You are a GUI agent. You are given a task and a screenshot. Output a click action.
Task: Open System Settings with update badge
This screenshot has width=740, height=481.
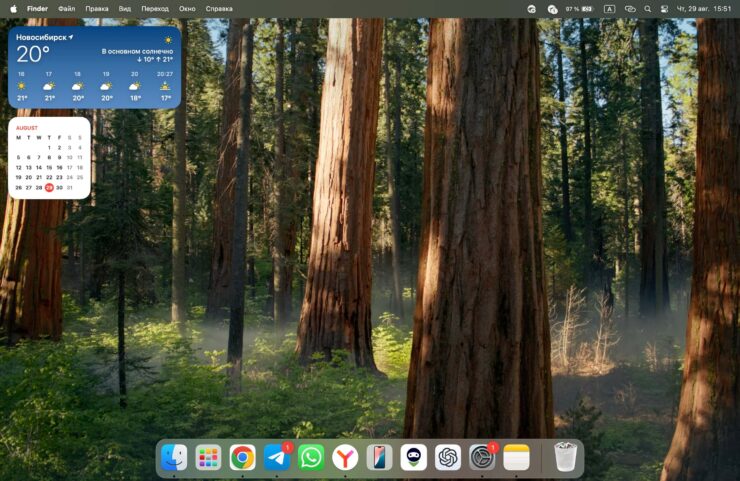point(482,457)
